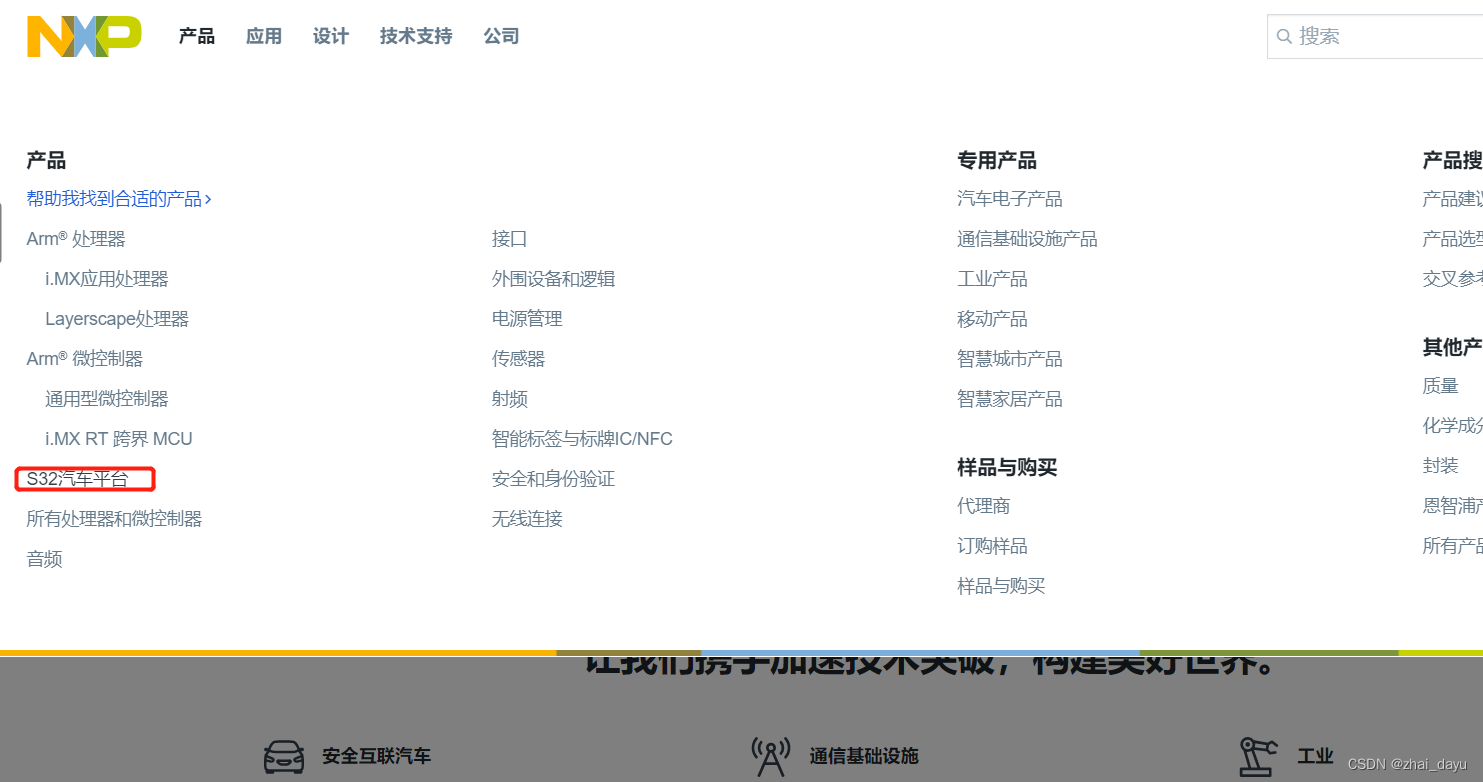
Task: Open S32汽车平台 link
Action: pos(78,479)
